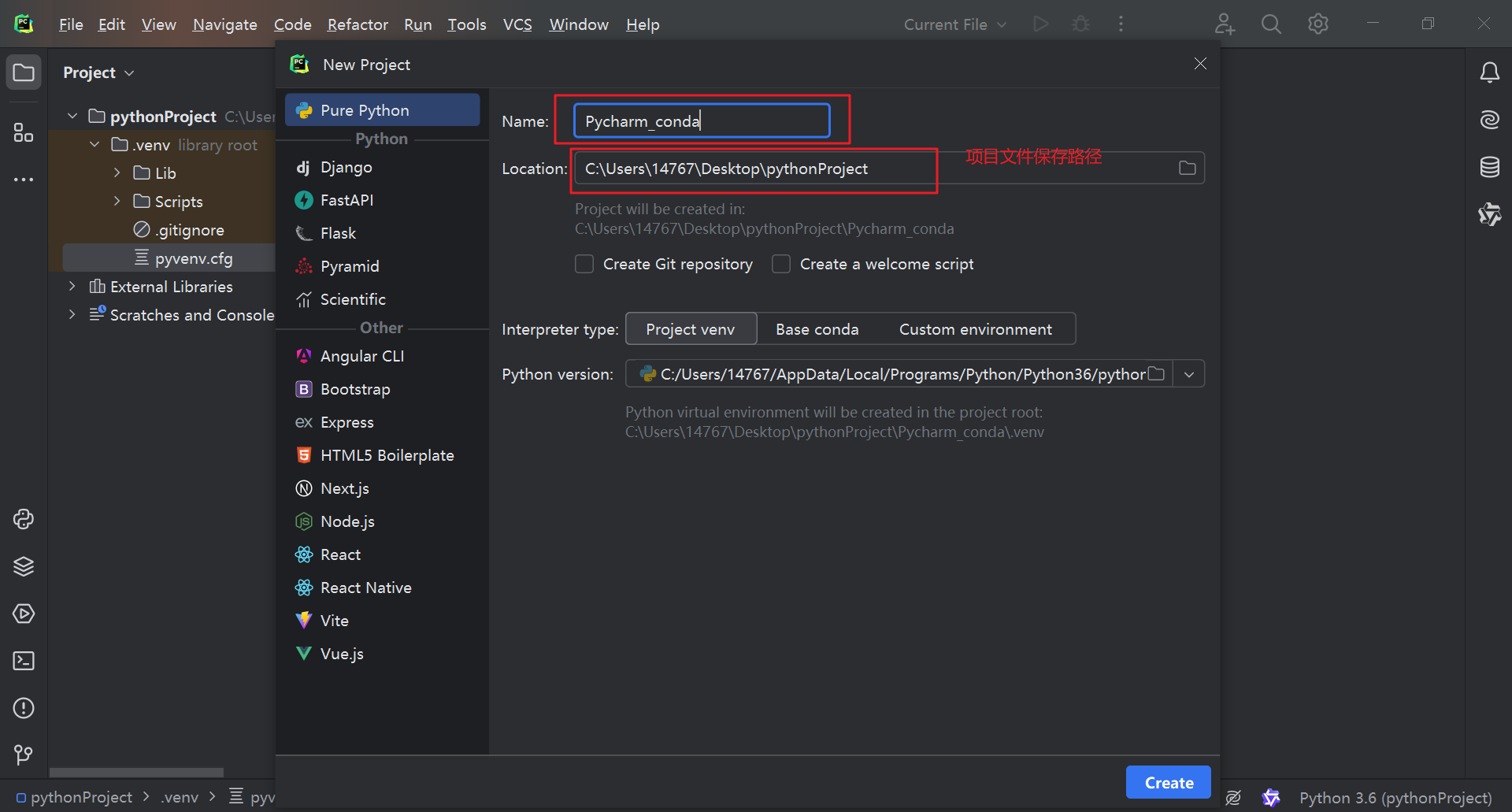This screenshot has width=1512, height=812.
Task: Collapse the pythonProject tree node
Action: point(72,117)
